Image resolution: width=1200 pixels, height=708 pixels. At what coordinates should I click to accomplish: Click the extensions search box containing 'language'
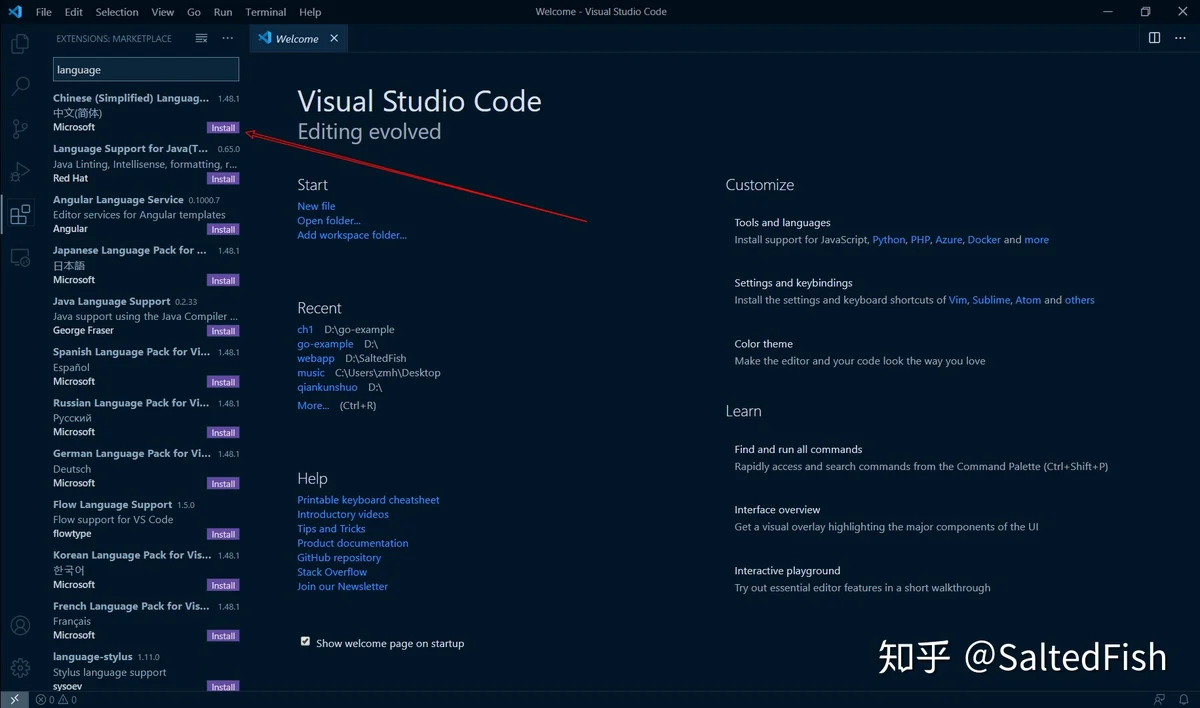146,69
